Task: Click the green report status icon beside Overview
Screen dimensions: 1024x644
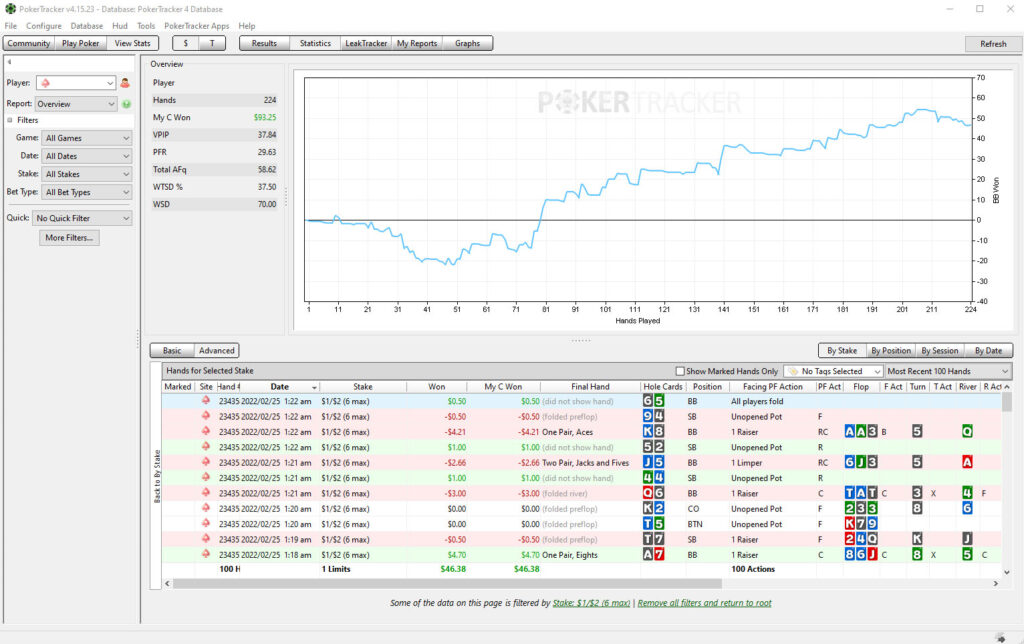Action: (126, 104)
